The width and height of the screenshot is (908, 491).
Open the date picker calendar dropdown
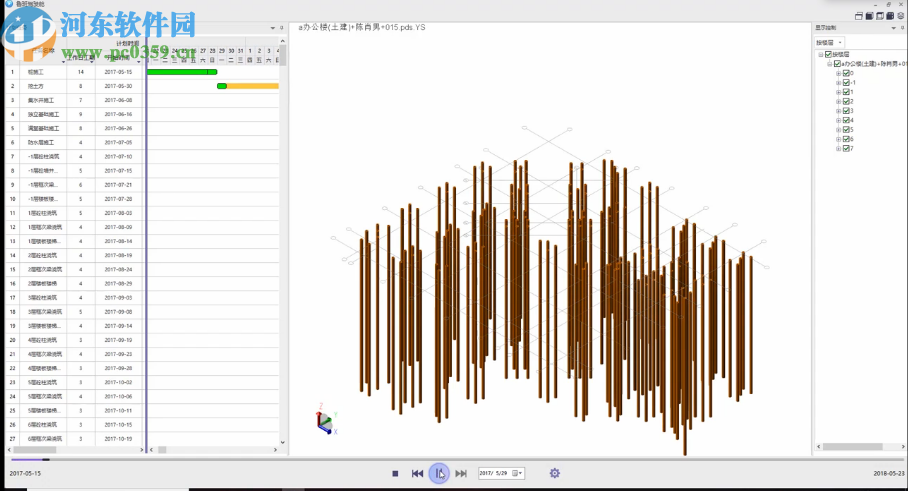pyautogui.click(x=517, y=473)
